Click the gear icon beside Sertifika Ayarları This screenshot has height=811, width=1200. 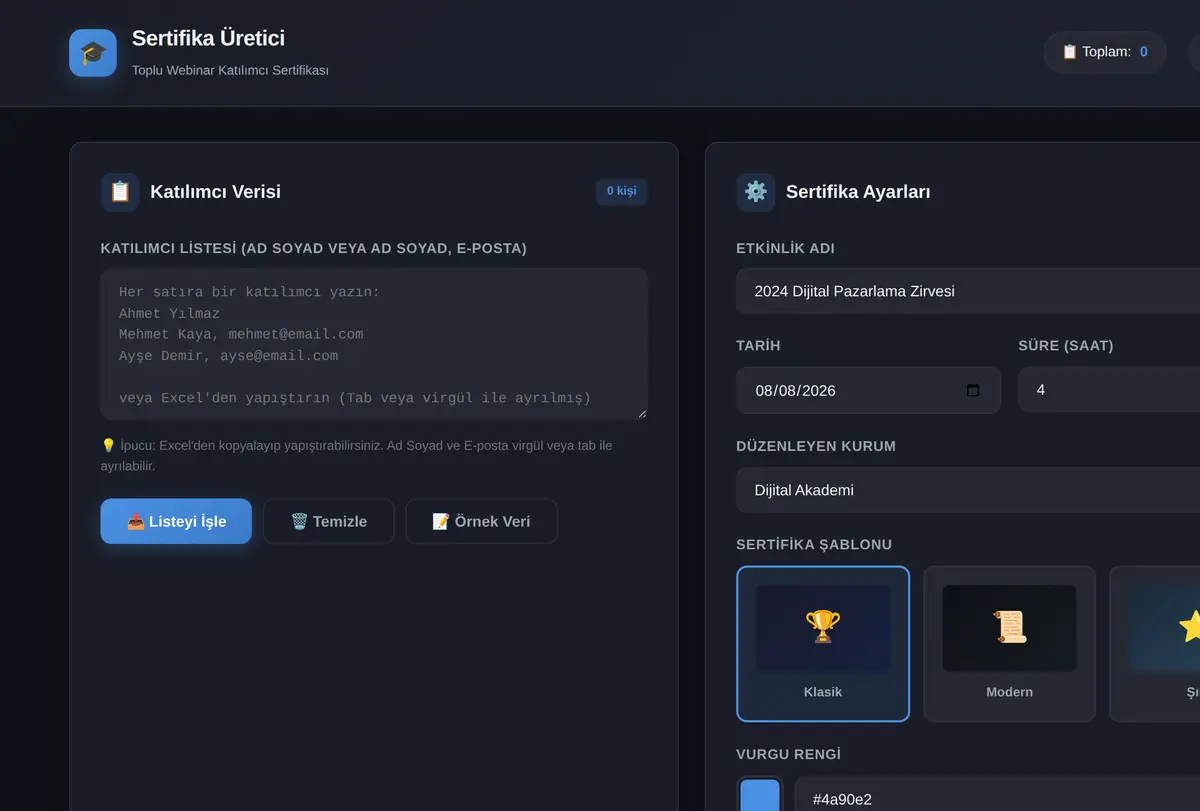[x=755, y=192]
